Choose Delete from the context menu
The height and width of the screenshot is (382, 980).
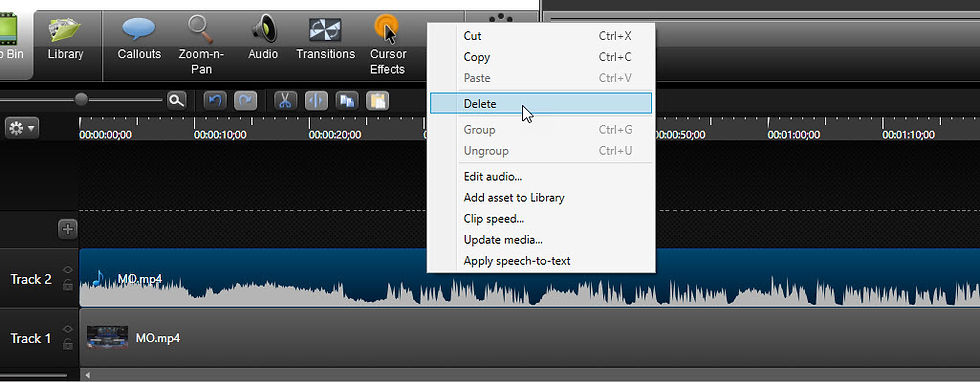coord(541,104)
